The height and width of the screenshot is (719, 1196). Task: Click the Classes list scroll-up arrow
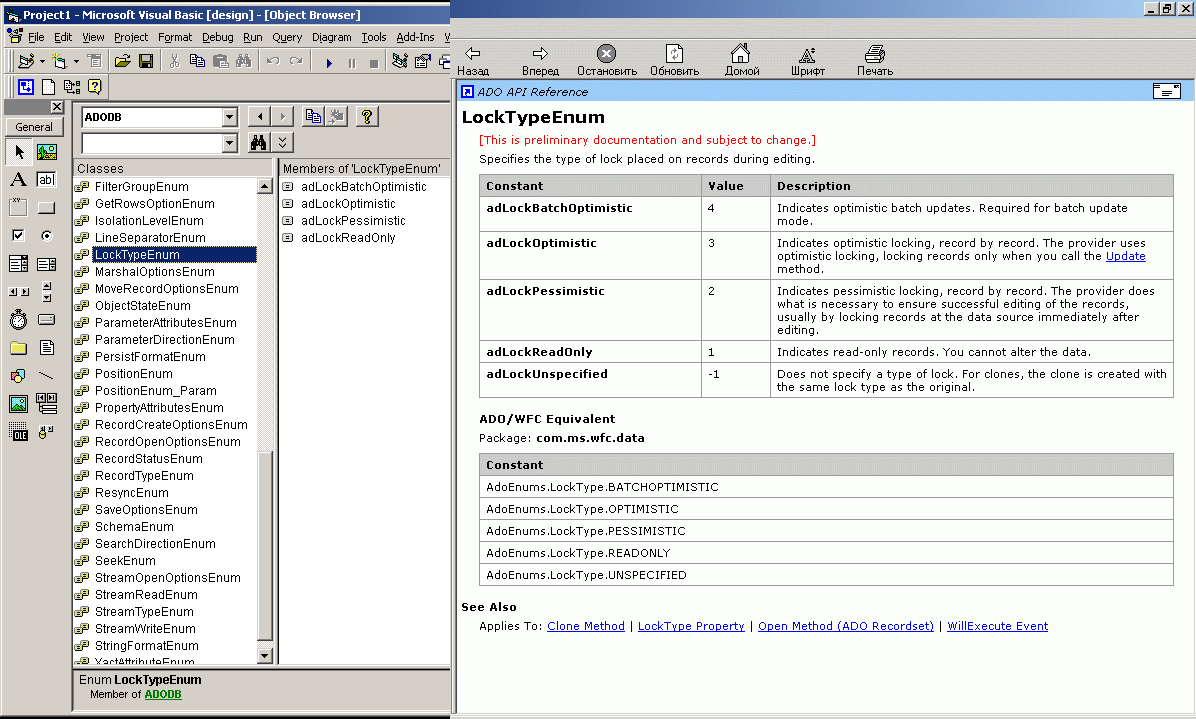[265, 186]
